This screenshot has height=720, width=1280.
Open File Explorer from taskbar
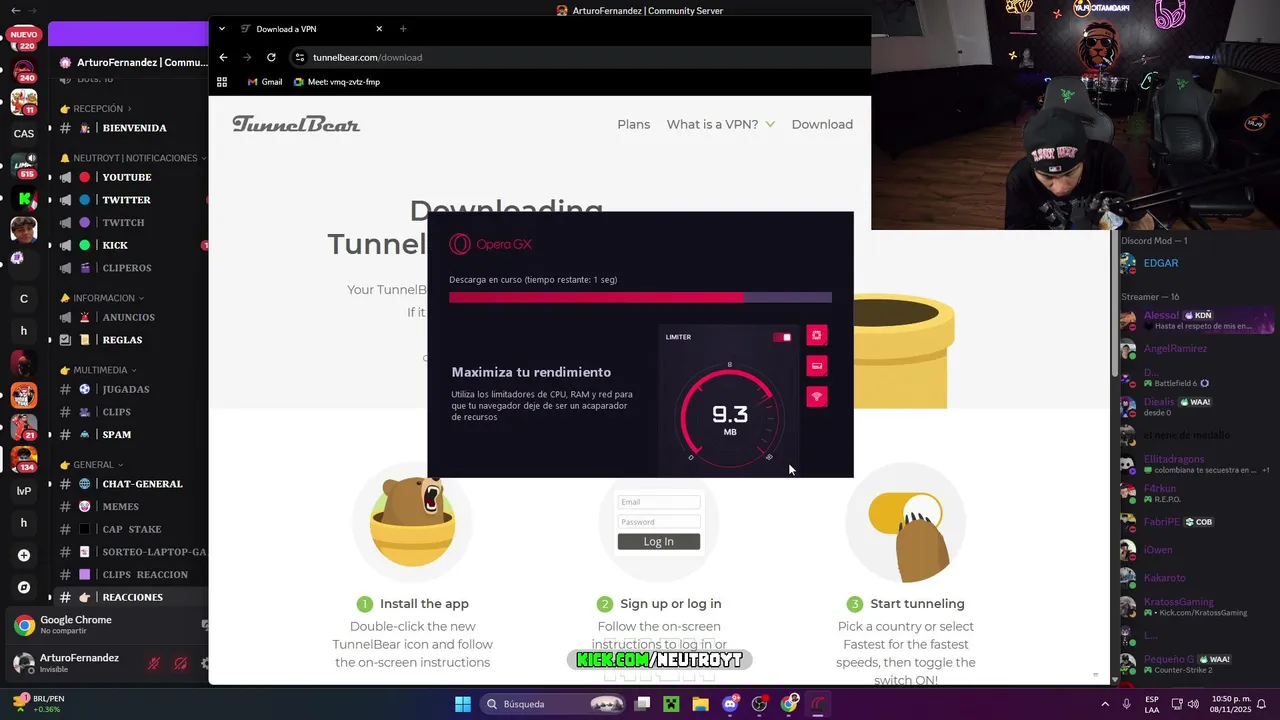click(700, 704)
